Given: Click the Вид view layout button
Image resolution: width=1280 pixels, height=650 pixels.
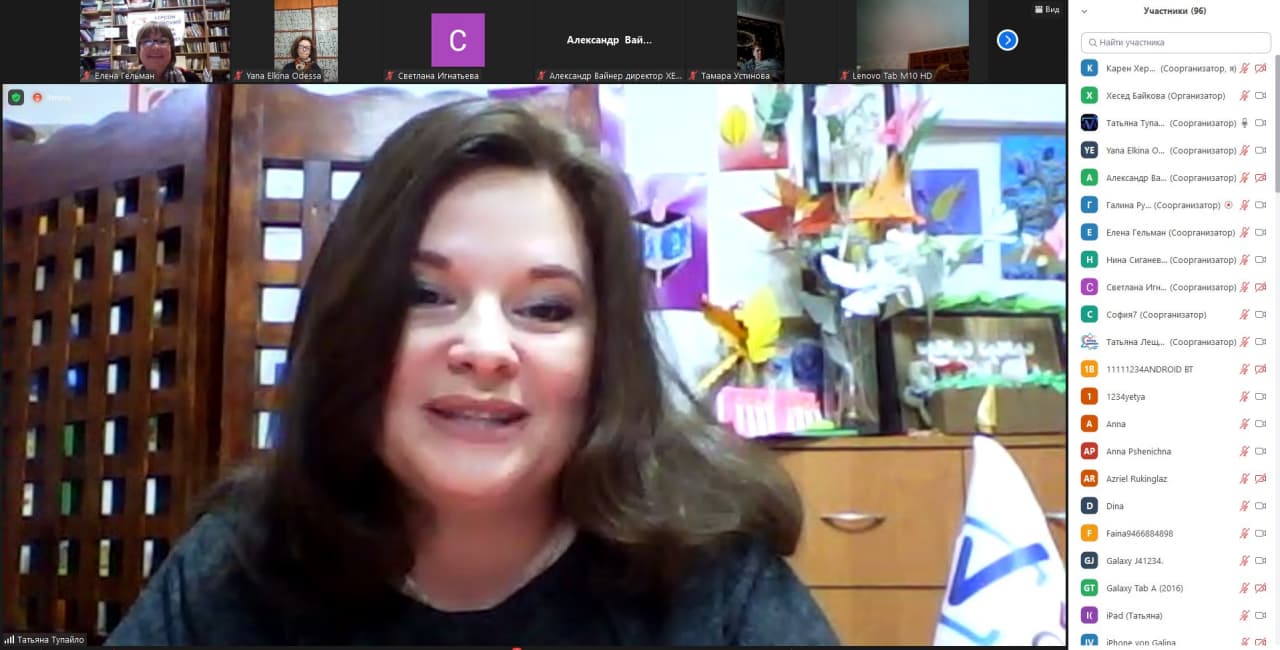Looking at the screenshot, I should click(x=1046, y=9).
